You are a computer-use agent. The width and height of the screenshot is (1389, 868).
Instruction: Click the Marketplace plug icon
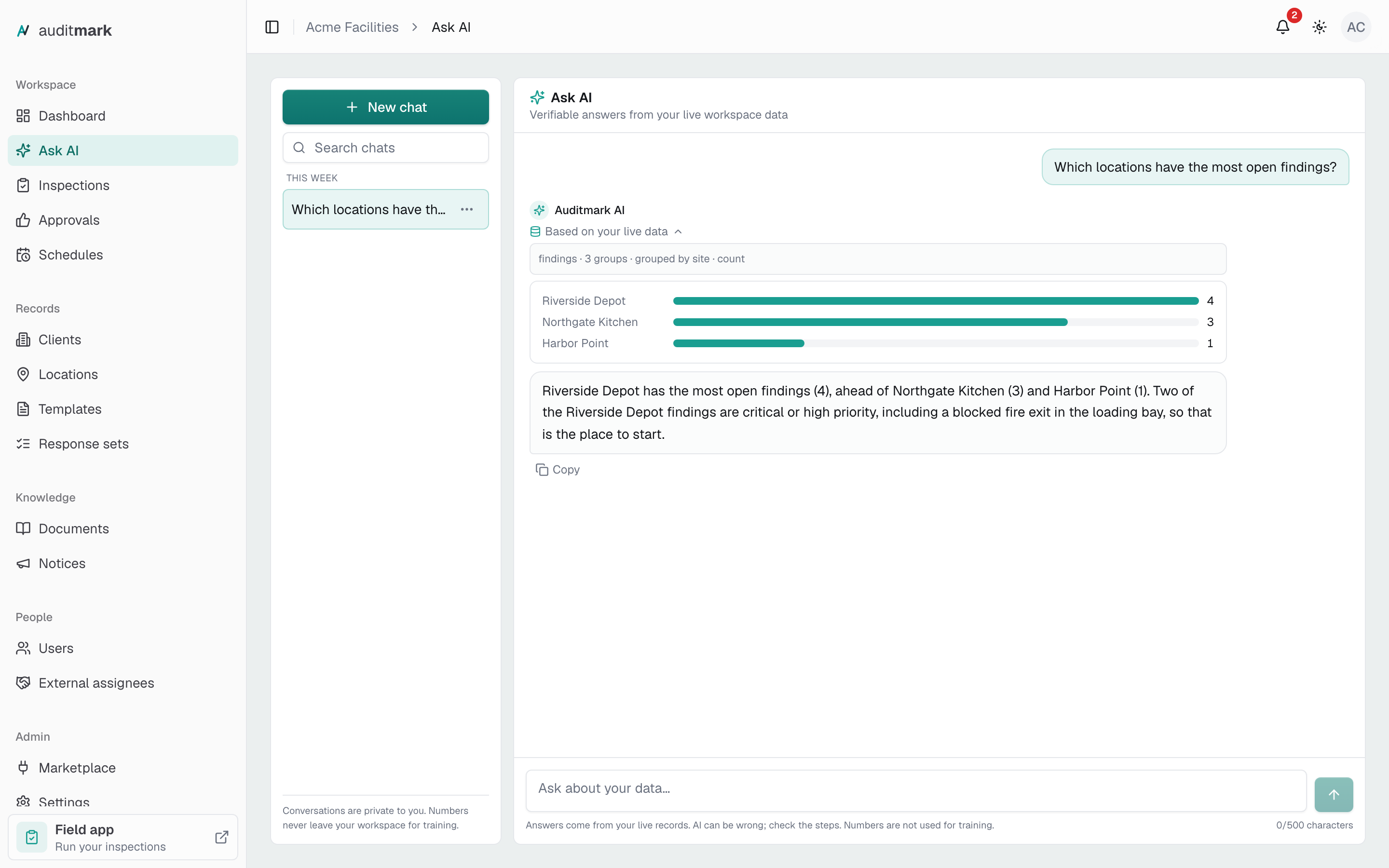(x=23, y=768)
